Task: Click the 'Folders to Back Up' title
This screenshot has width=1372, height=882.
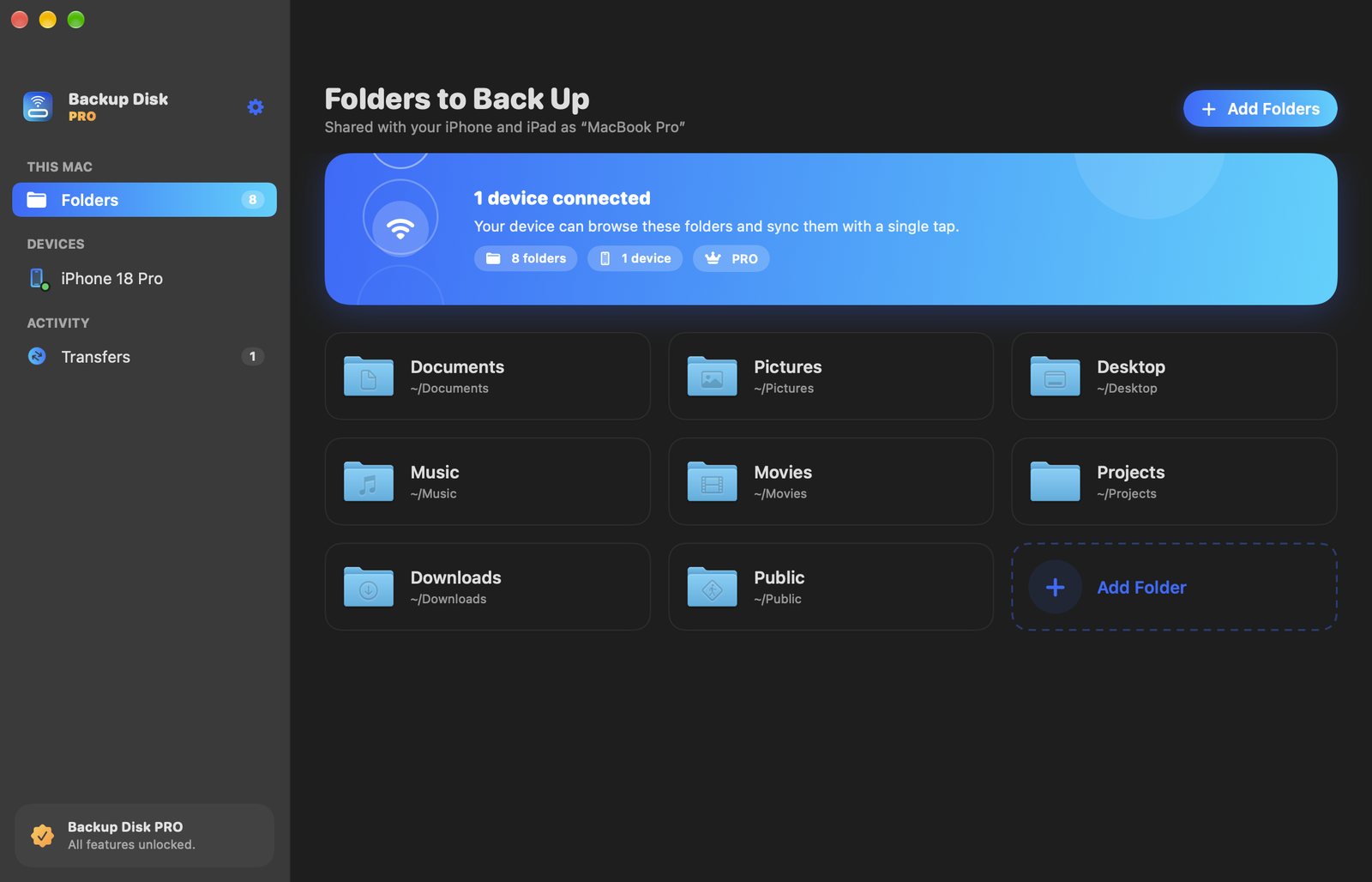Action: click(457, 99)
